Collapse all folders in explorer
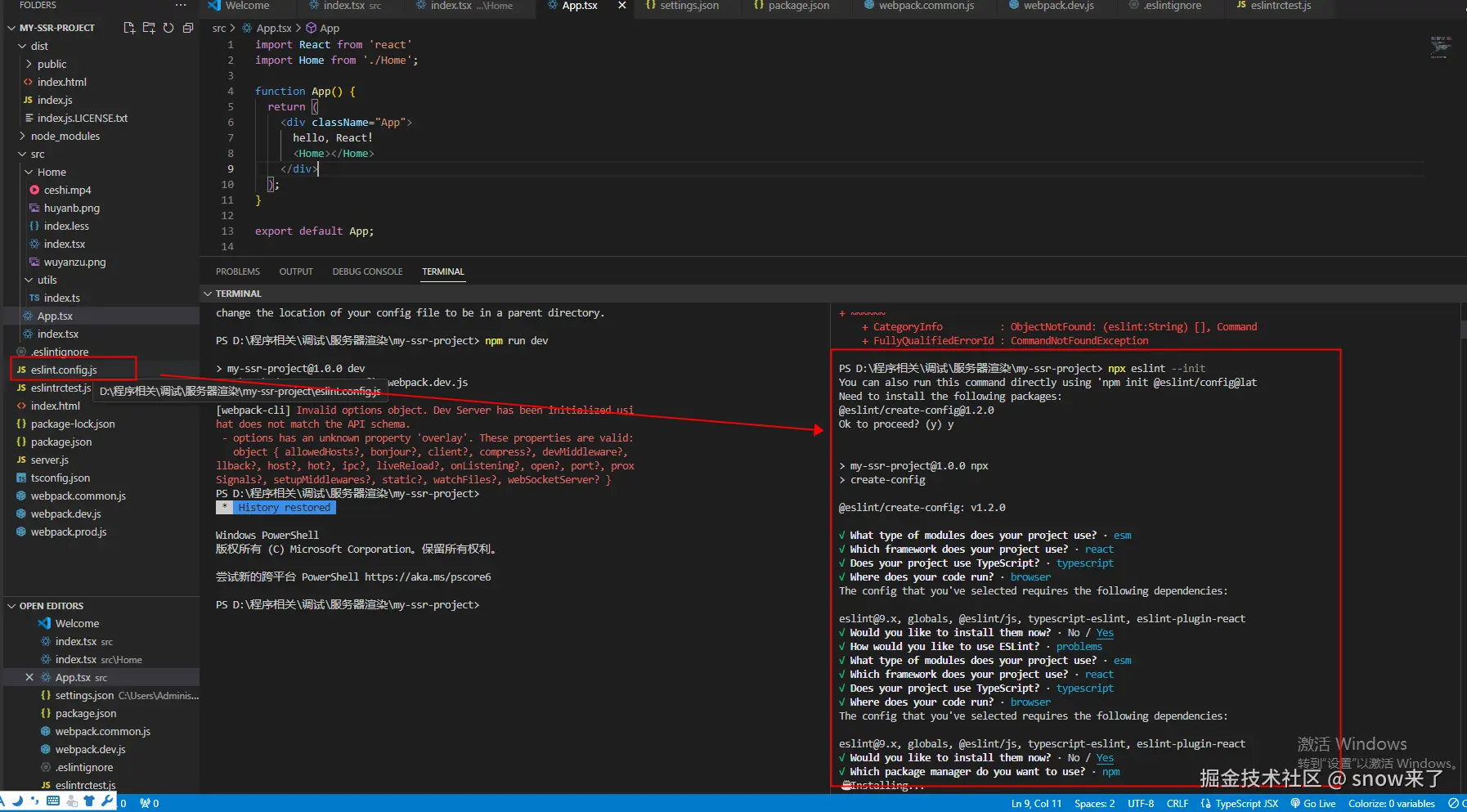Viewport: 1467px width, 812px height. coord(187,28)
